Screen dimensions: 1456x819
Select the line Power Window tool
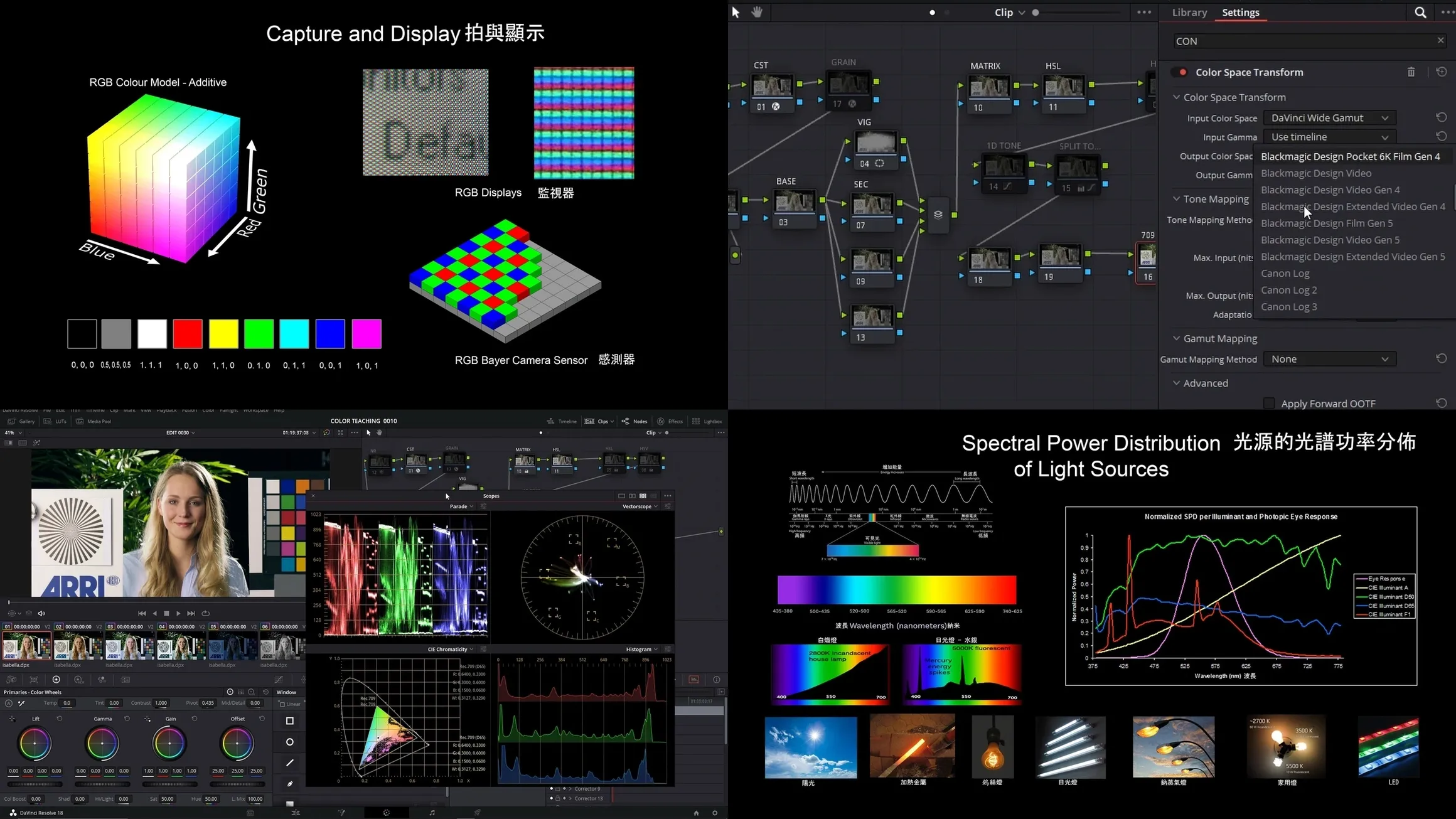289,763
